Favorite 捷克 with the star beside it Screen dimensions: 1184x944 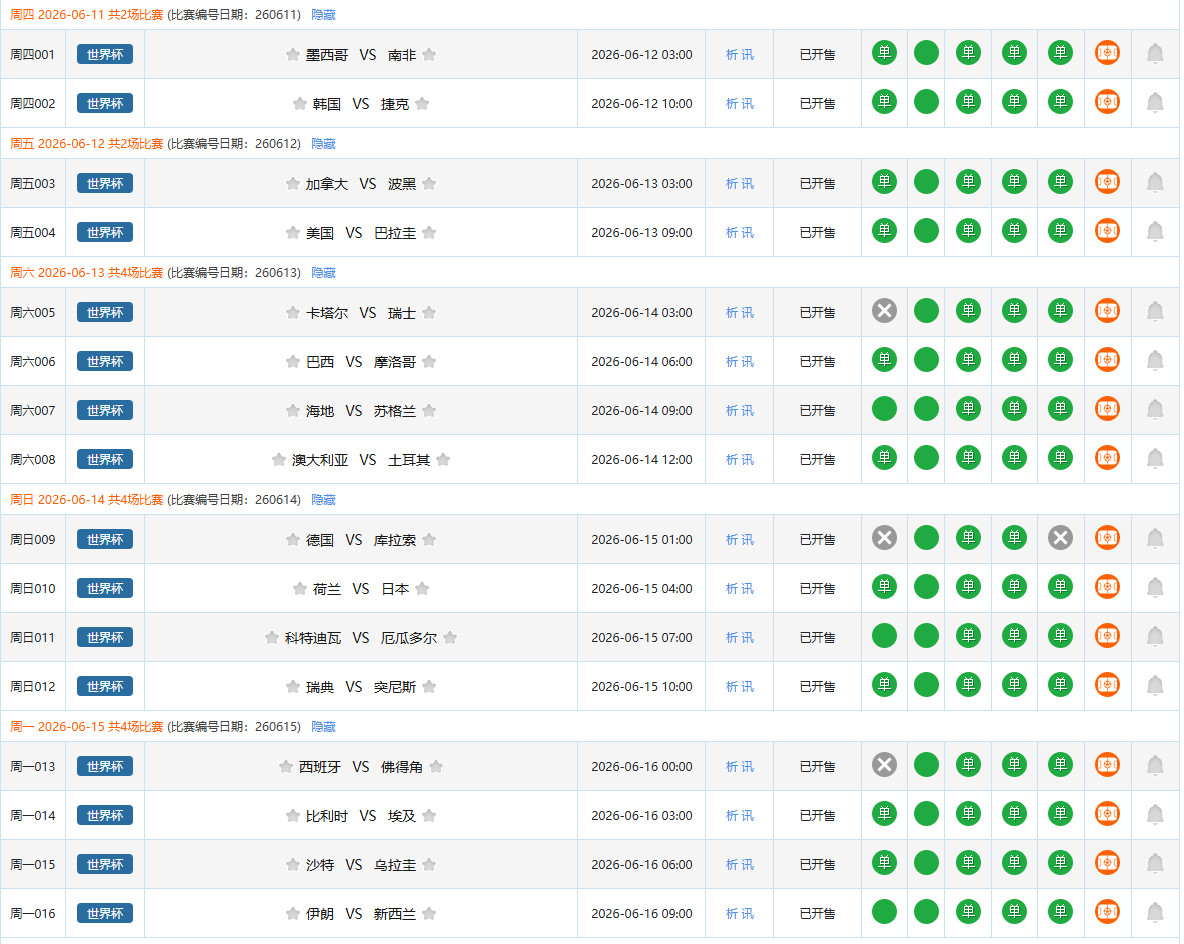pos(422,103)
